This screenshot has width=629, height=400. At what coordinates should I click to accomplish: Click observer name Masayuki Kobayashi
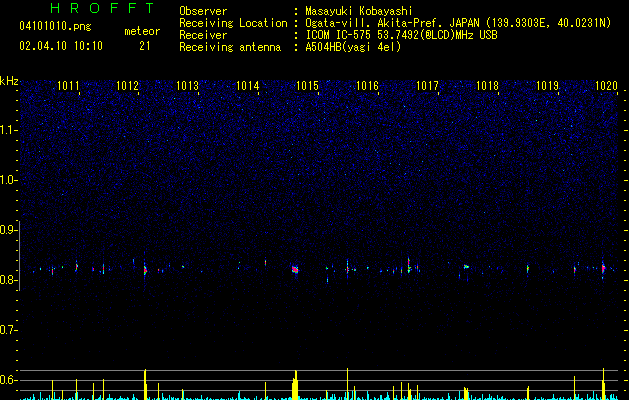(x=359, y=11)
